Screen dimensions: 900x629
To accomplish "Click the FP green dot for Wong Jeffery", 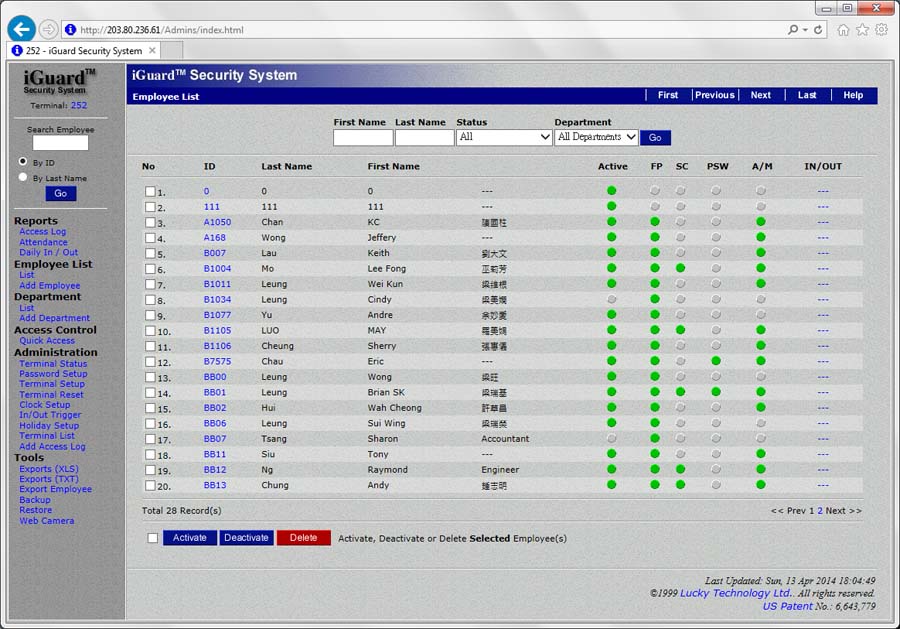I will click(655, 237).
